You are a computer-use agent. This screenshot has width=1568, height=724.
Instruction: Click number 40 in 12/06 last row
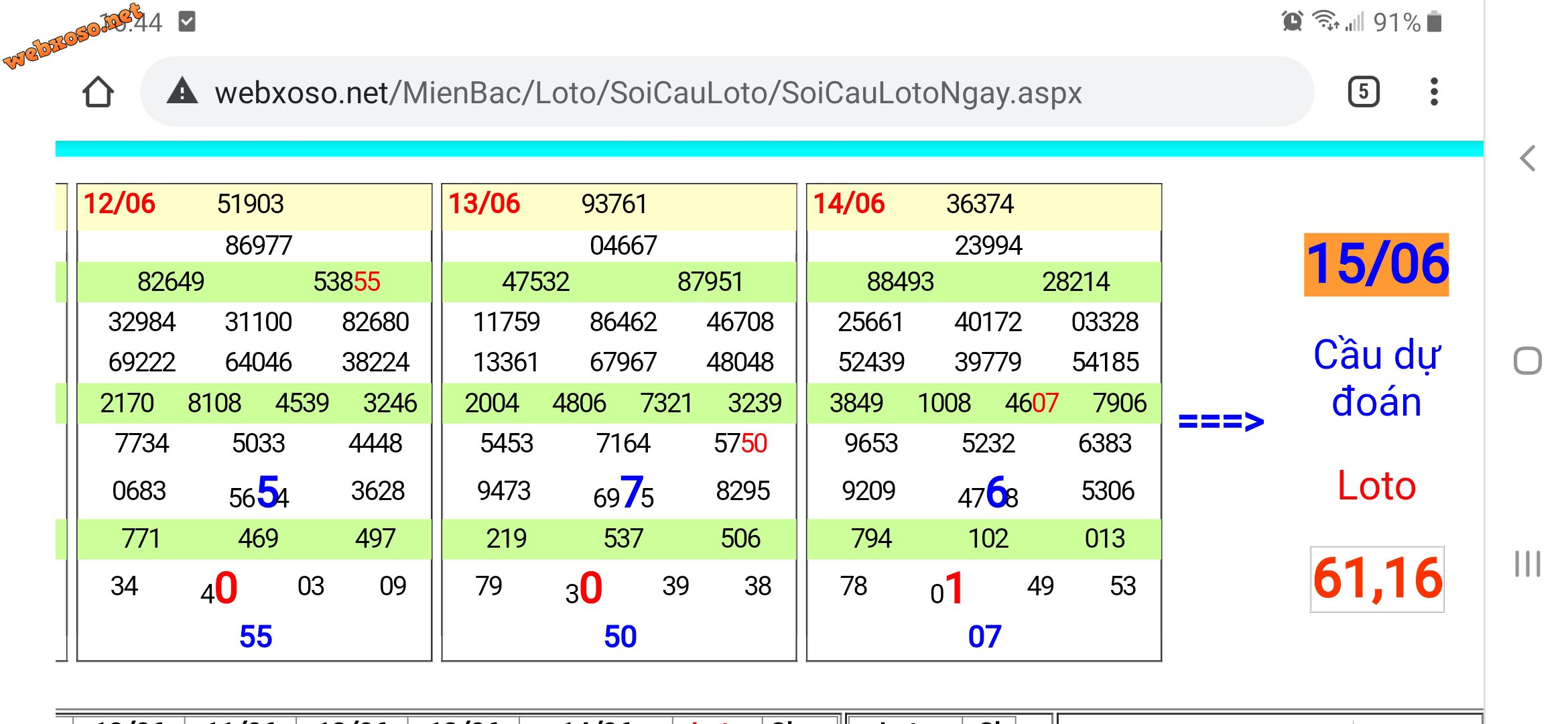[219, 588]
